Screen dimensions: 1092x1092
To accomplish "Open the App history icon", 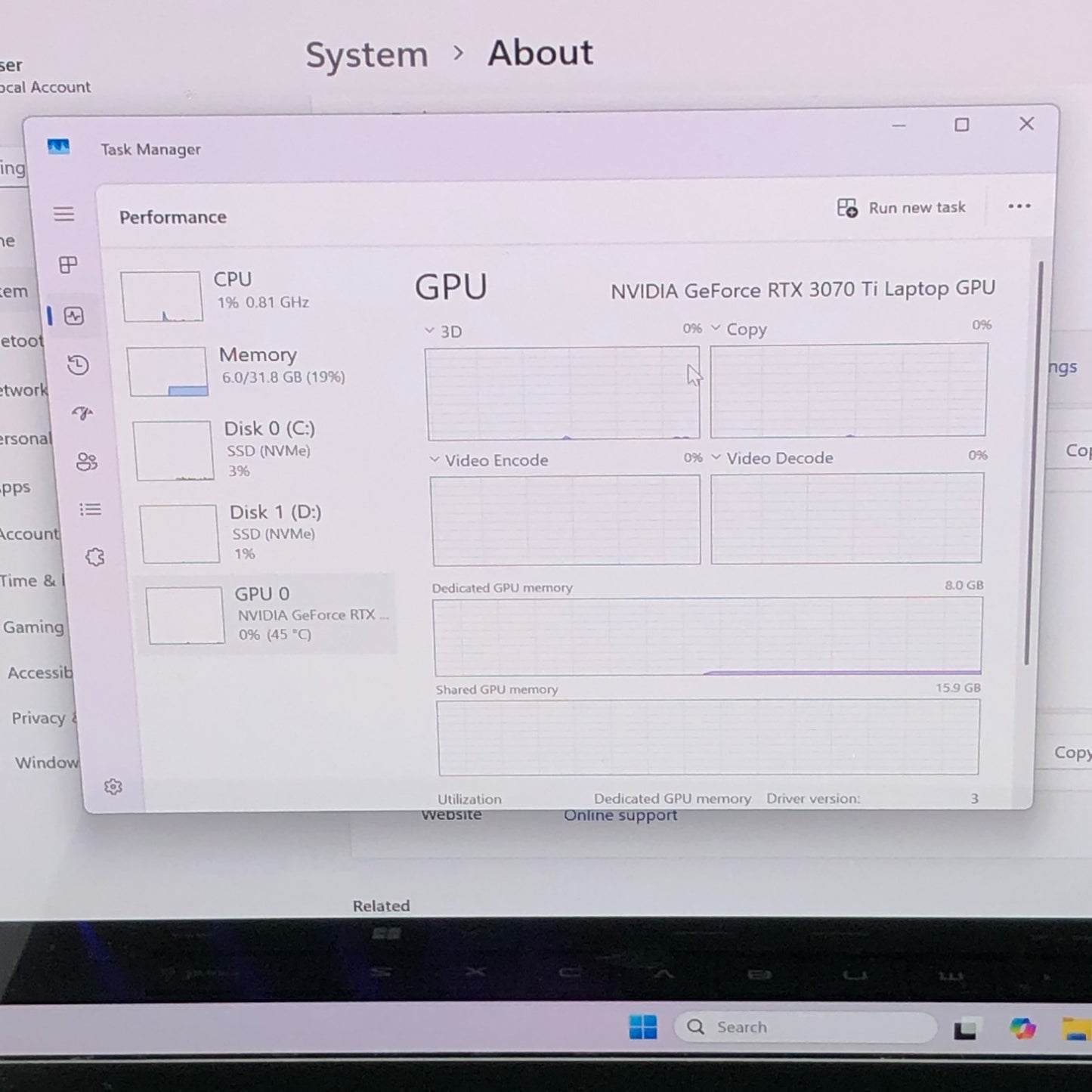I will (79, 366).
